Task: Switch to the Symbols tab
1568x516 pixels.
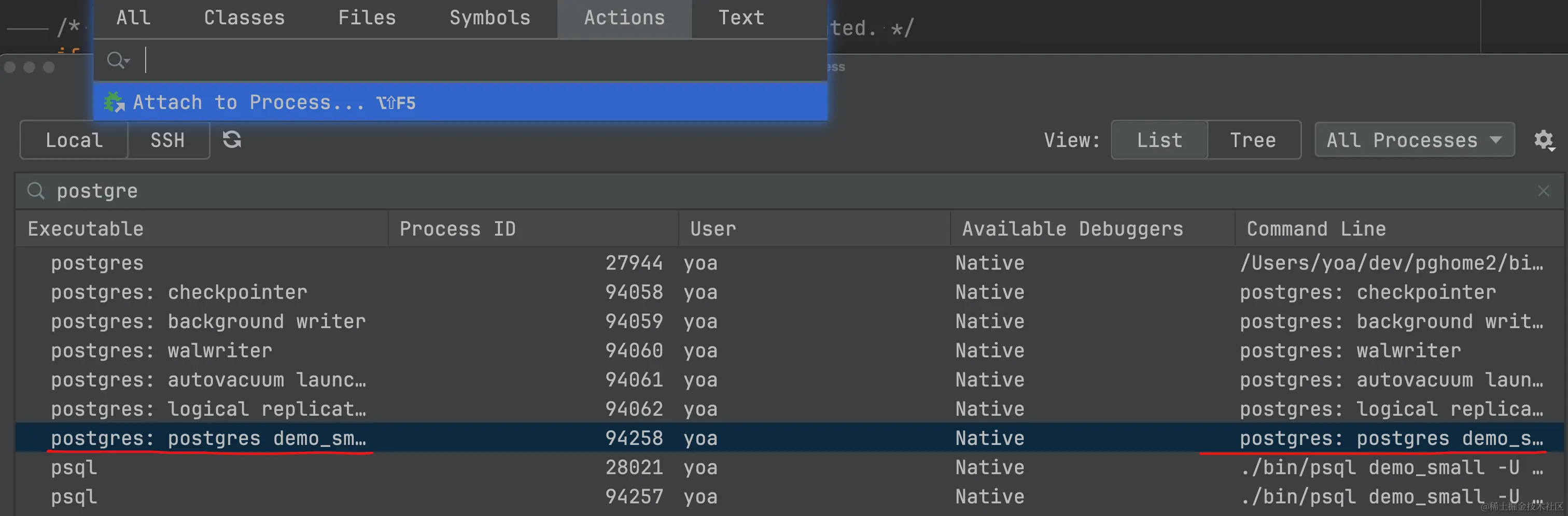Action: coord(489,18)
